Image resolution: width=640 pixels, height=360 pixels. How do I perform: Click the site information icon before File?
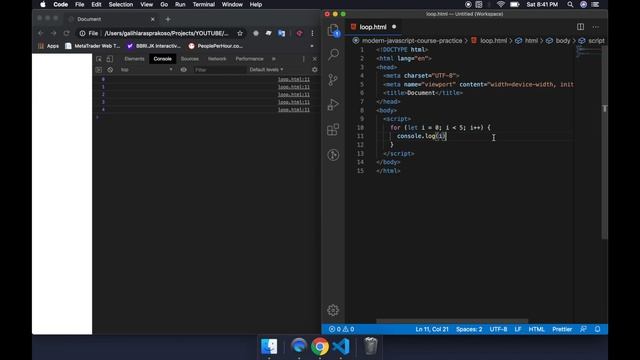(x=82, y=33)
